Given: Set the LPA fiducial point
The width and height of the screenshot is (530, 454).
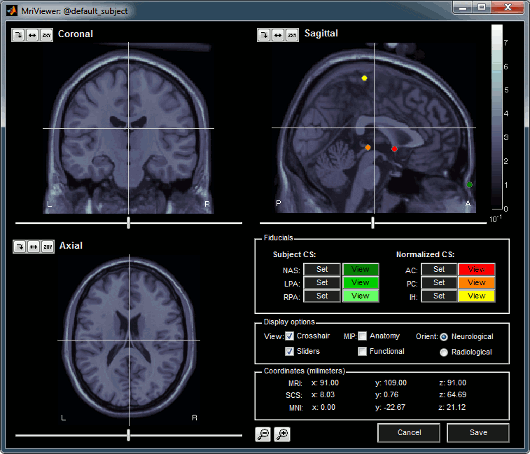Looking at the screenshot, I should coord(322,283).
